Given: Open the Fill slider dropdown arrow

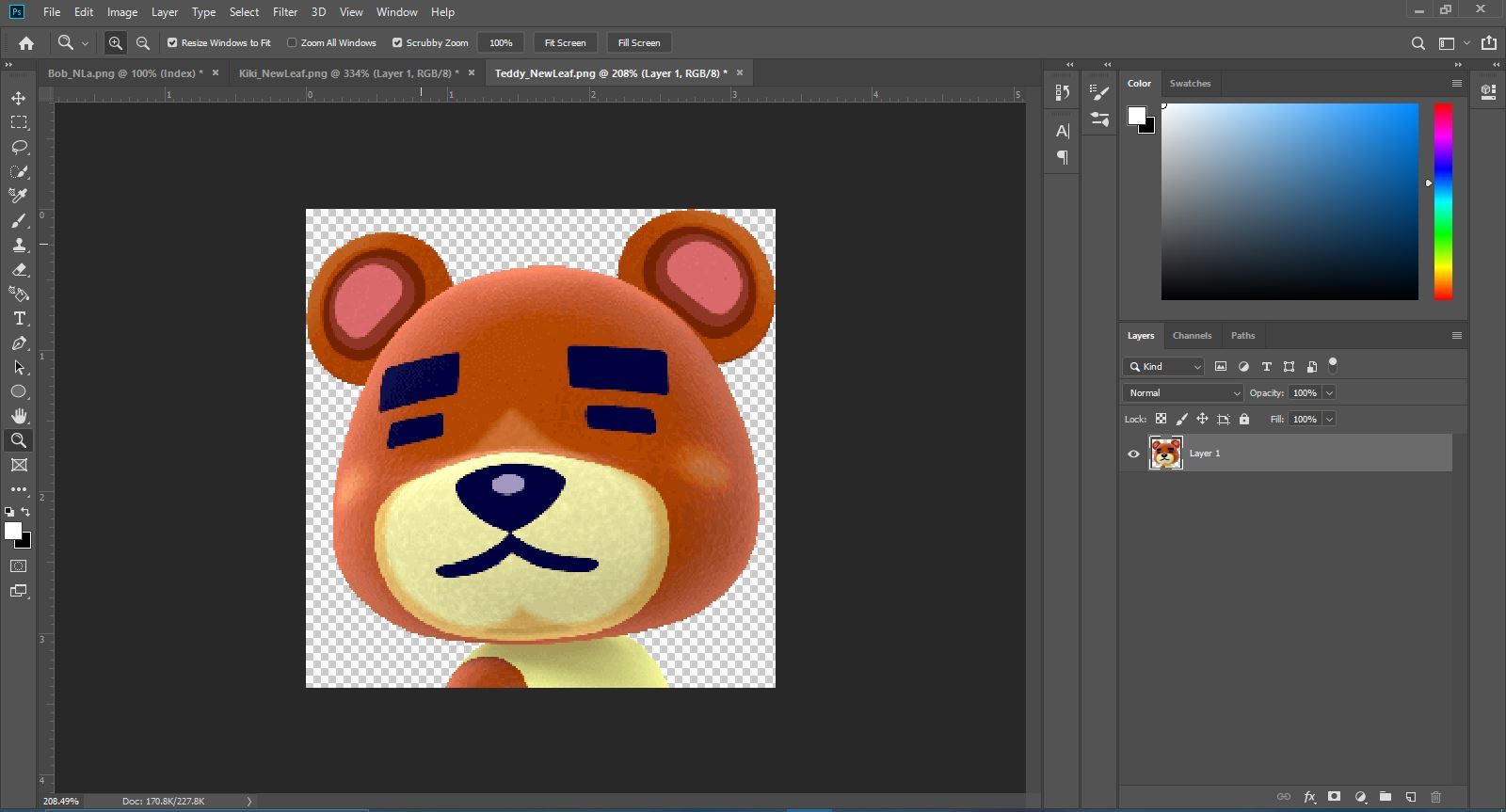Looking at the screenshot, I should tap(1329, 419).
